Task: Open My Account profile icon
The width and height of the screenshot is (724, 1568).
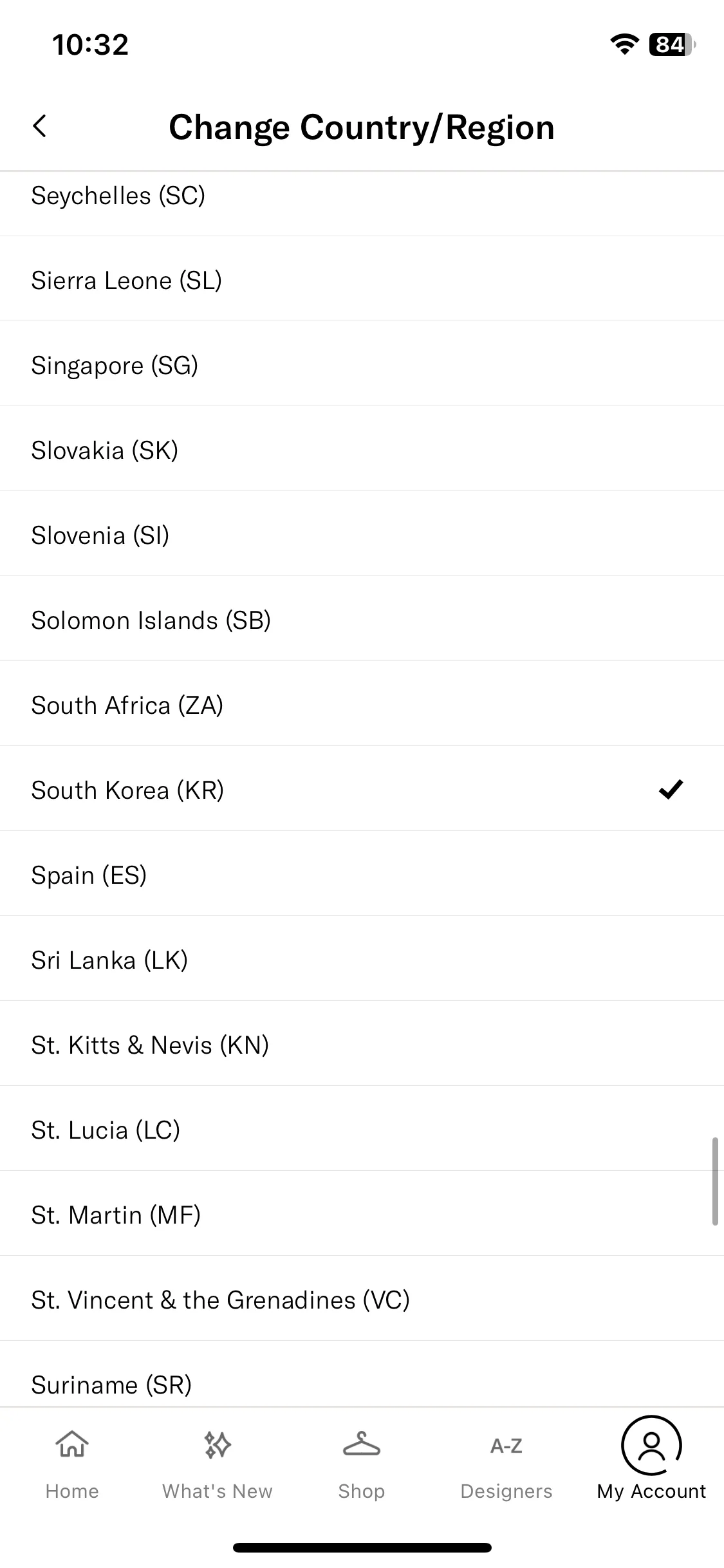Action: [x=651, y=1445]
